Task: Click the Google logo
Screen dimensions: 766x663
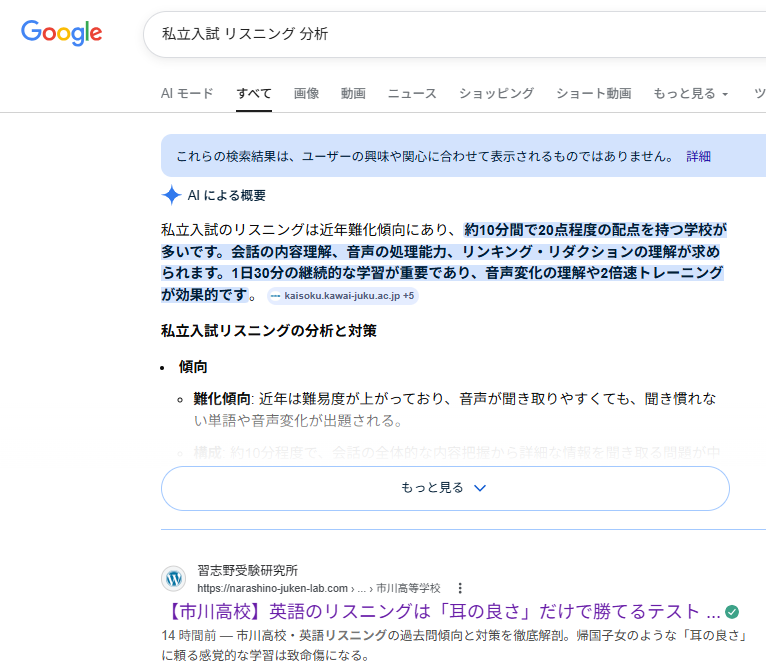Action: click(62, 33)
